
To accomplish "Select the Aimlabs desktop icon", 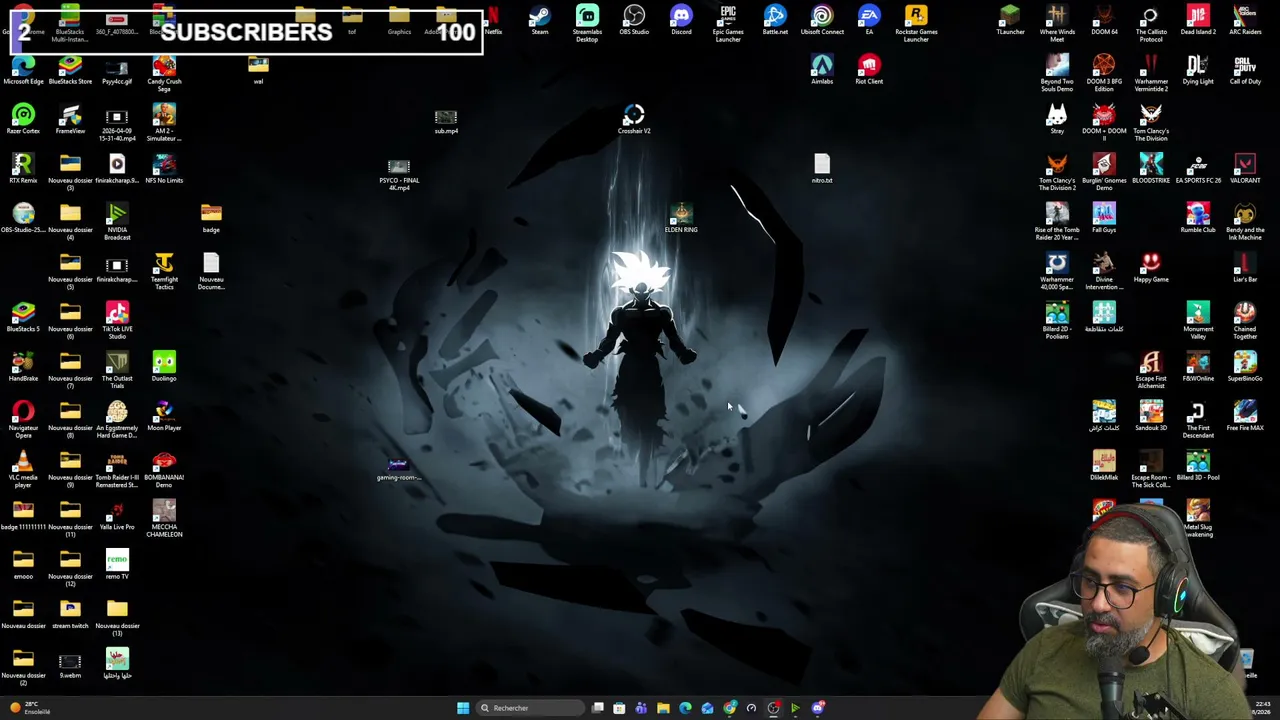I will coord(822,70).
